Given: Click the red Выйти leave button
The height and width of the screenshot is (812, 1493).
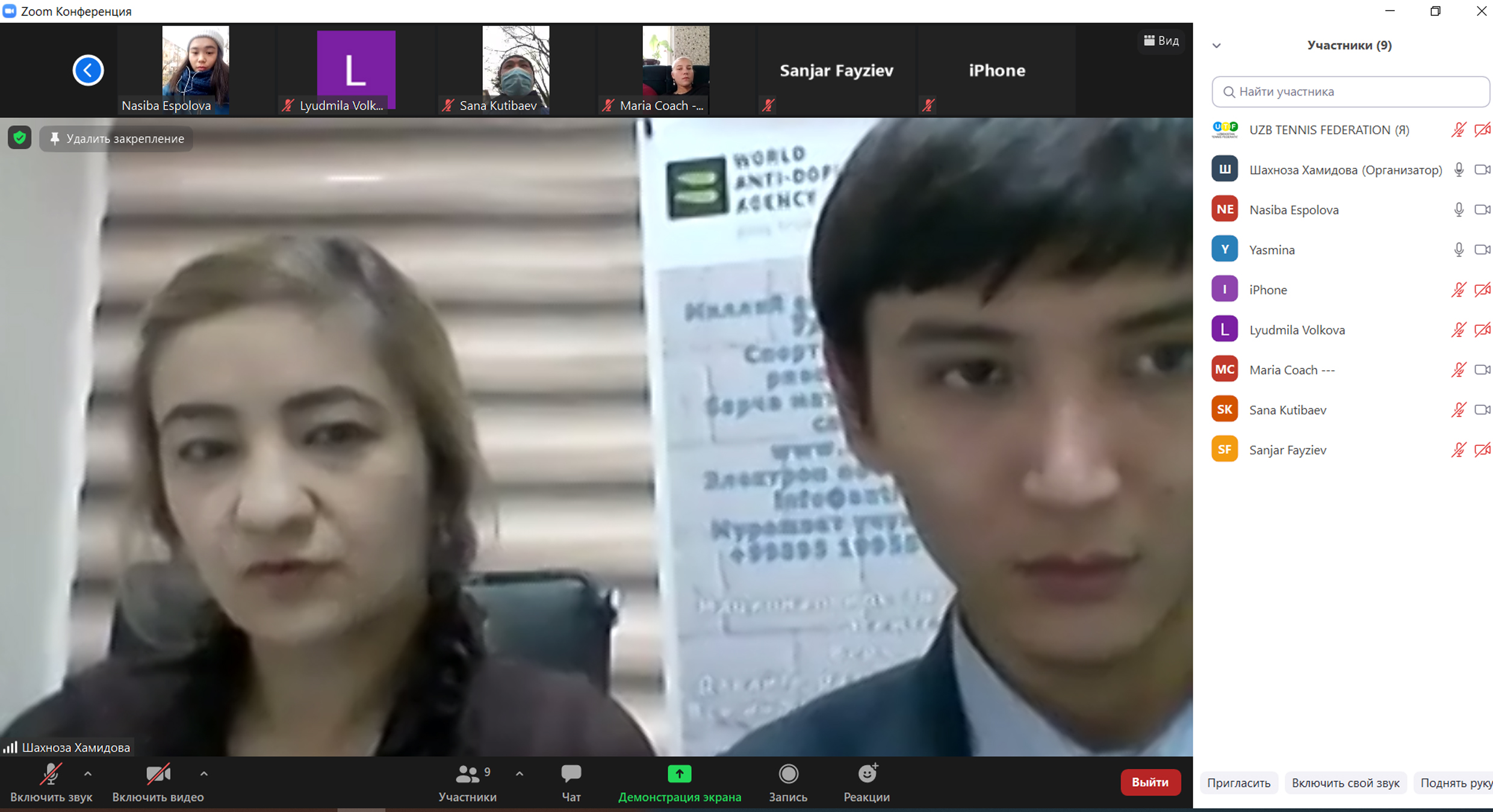Looking at the screenshot, I should point(1150,782).
